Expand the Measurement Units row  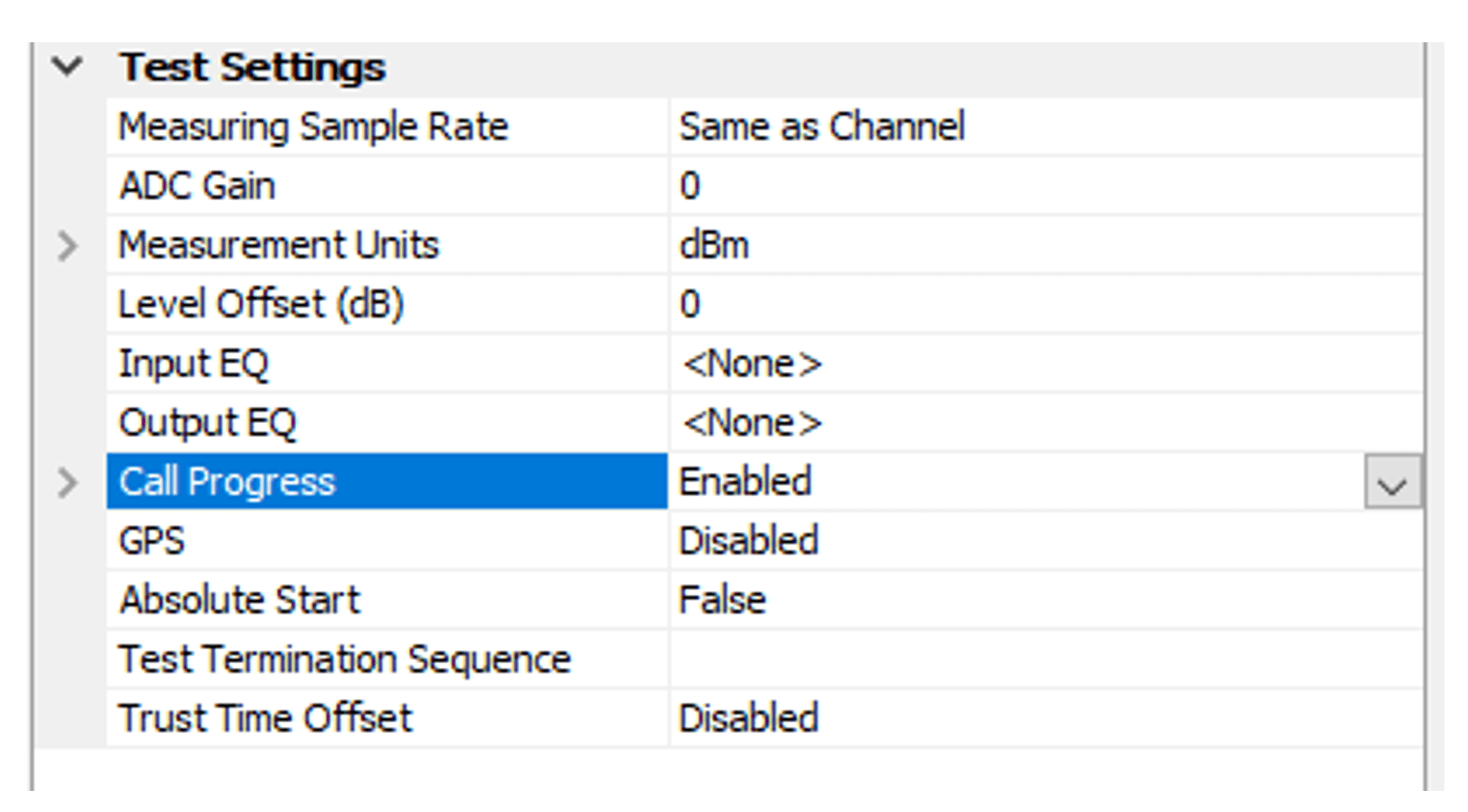(x=68, y=246)
